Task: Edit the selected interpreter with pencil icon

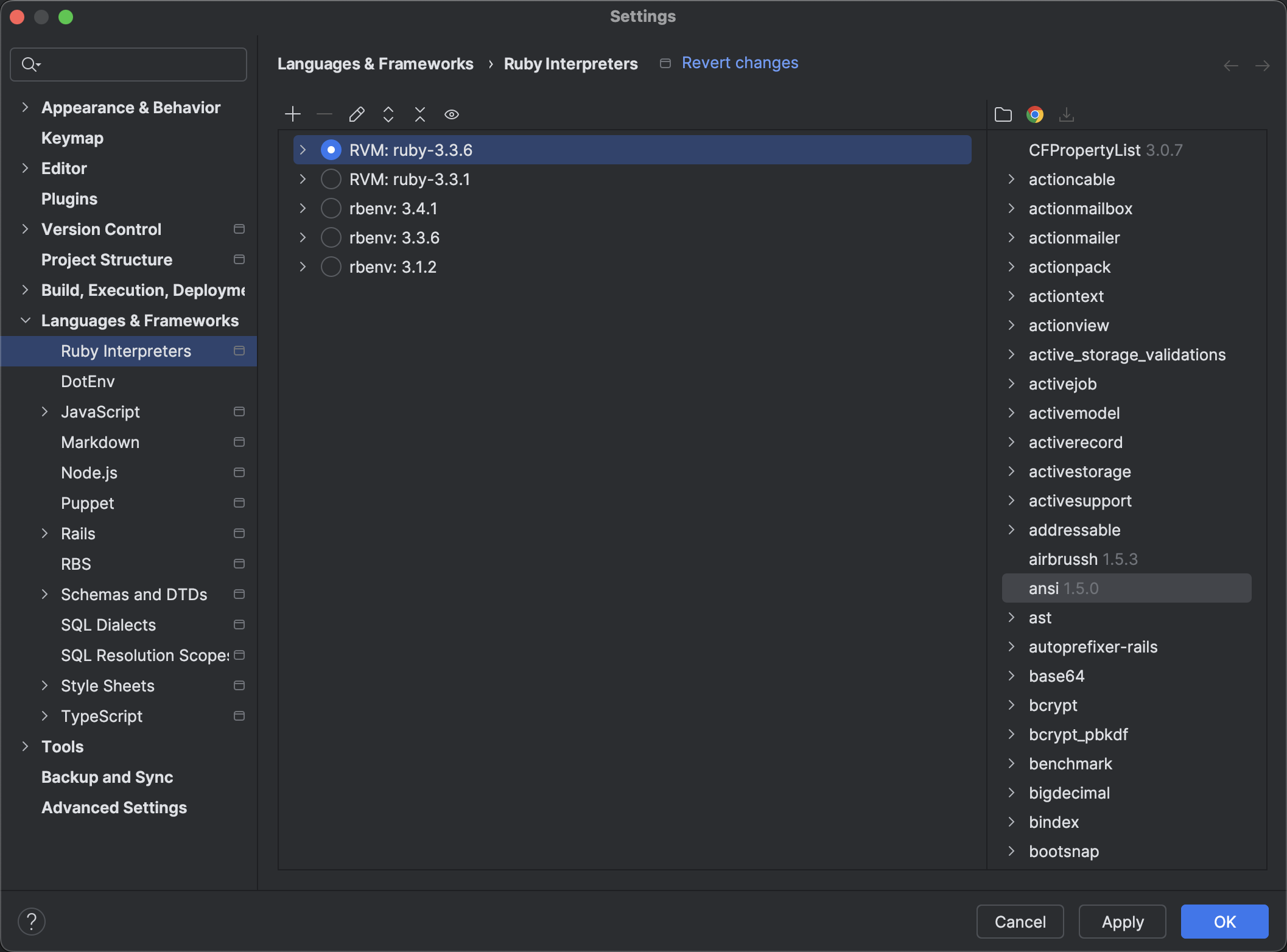Action: (x=357, y=114)
